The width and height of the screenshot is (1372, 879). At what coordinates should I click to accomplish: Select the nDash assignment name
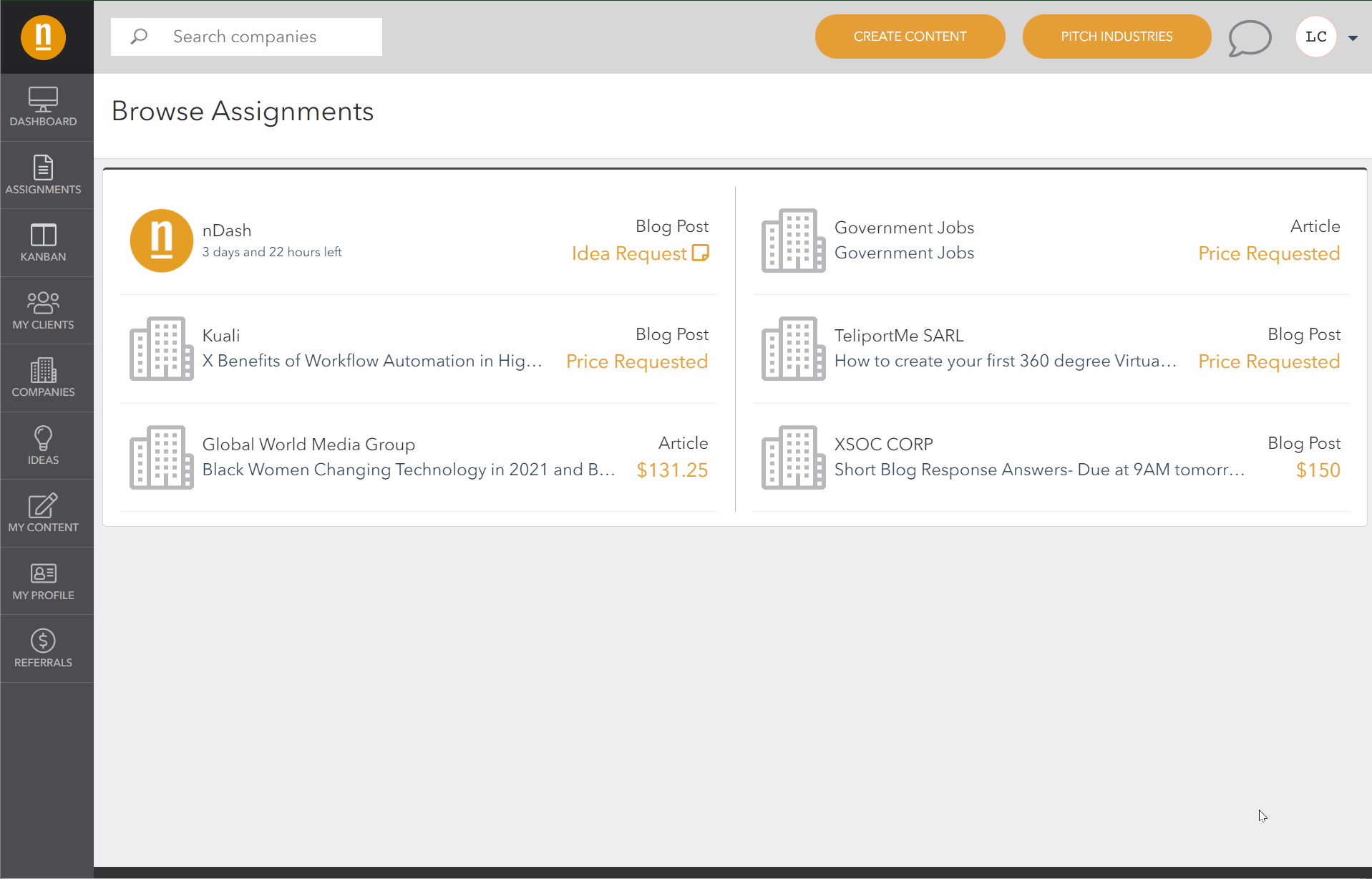click(227, 230)
